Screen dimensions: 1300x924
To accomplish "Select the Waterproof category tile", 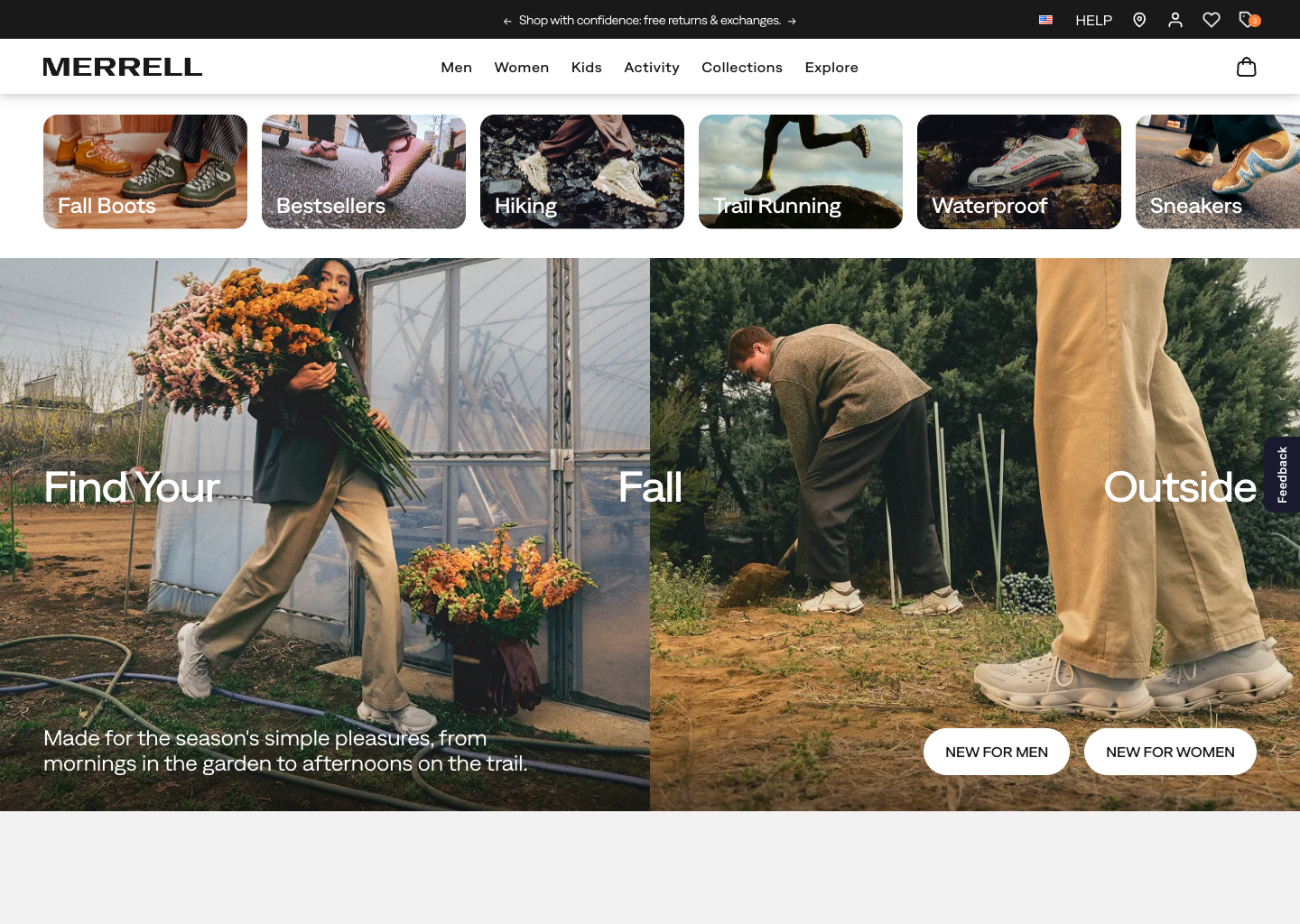I will [1019, 171].
